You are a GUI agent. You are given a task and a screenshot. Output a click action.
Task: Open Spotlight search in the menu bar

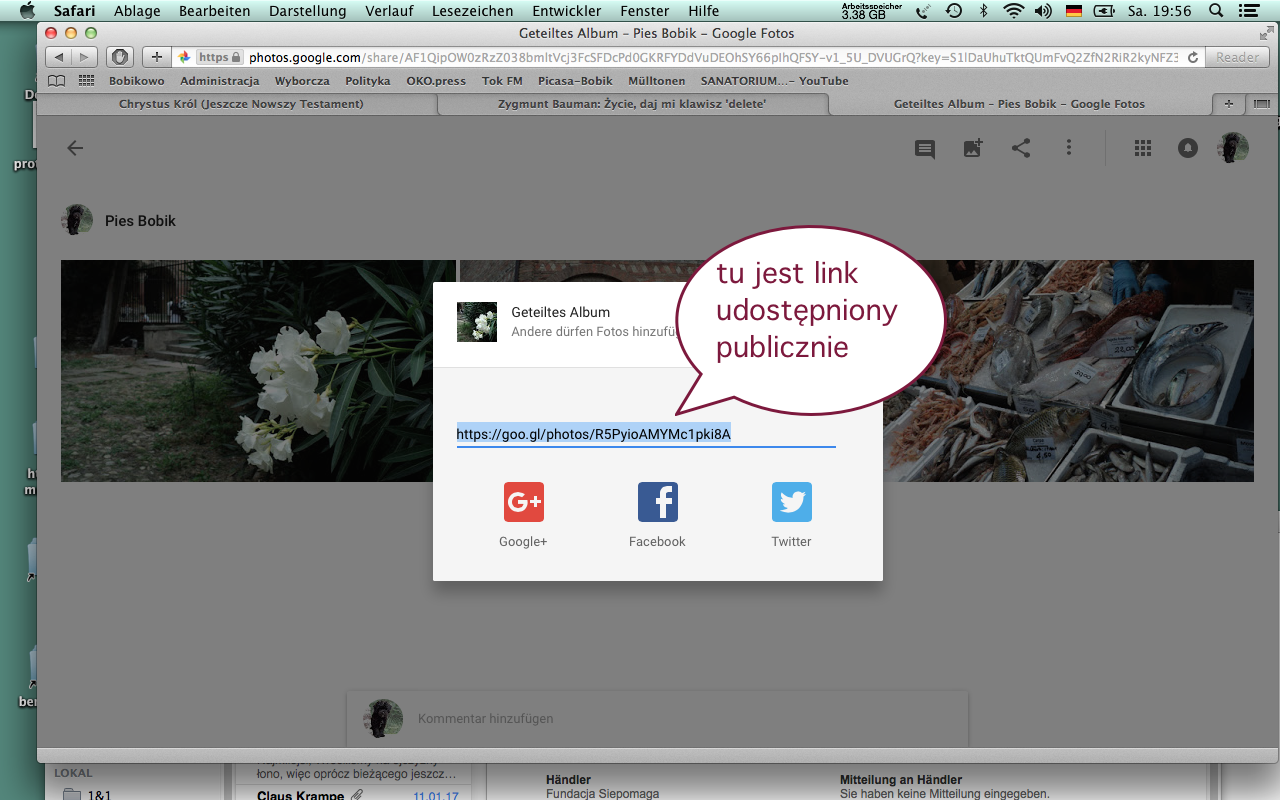1215,11
